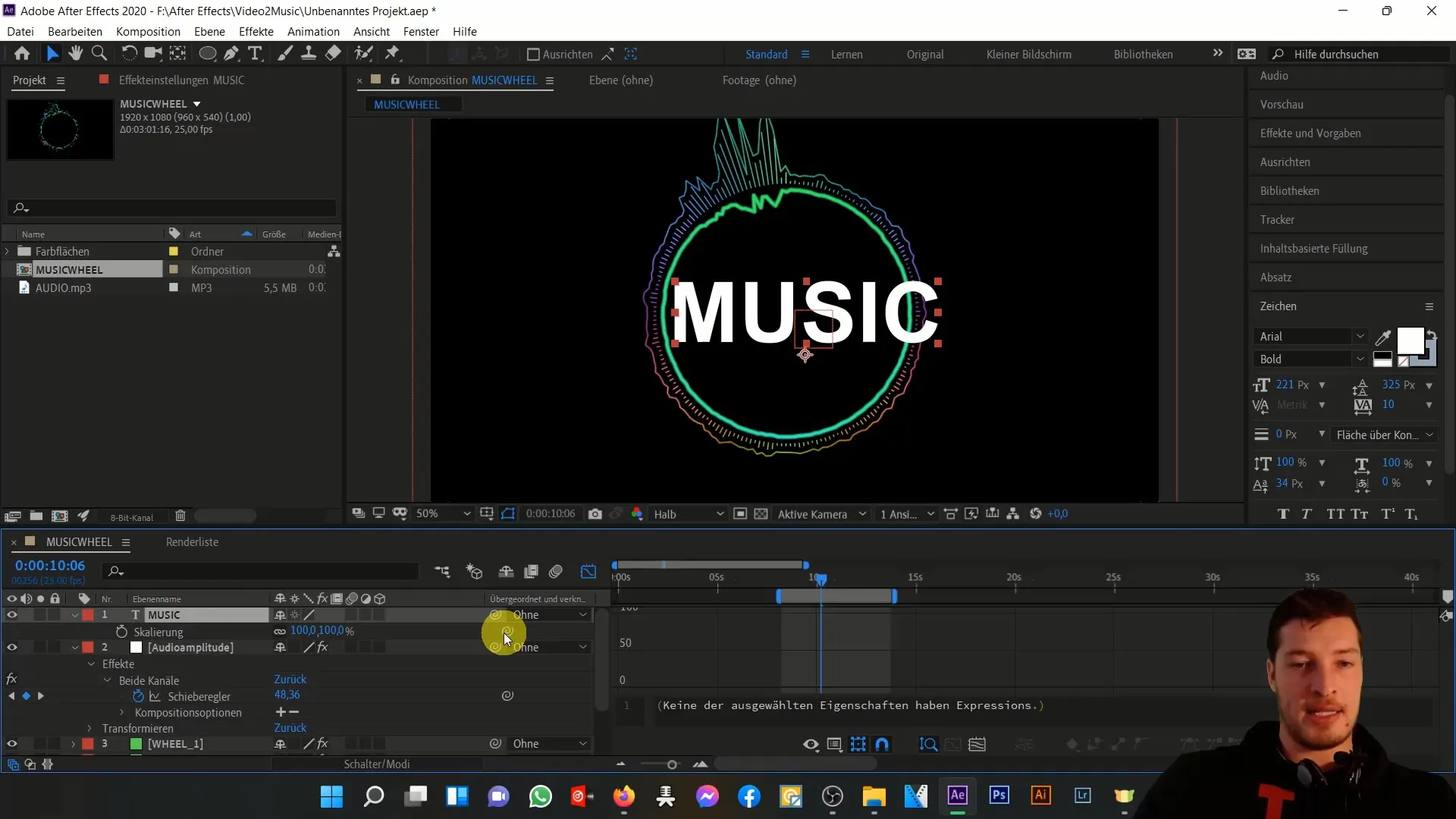The height and width of the screenshot is (819, 1456).
Task: Hide the WHEEL_1 layer
Action: click(12, 744)
